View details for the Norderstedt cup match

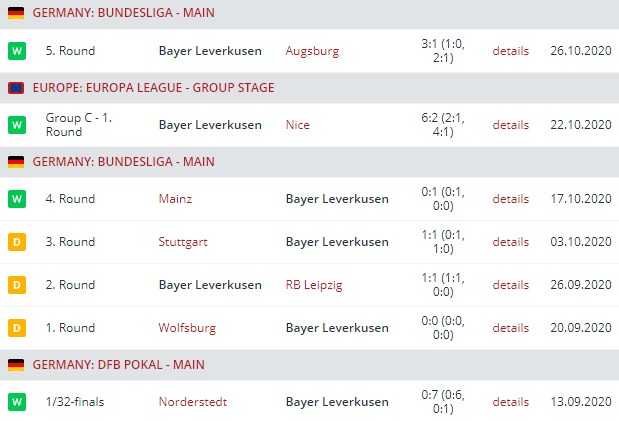510,402
